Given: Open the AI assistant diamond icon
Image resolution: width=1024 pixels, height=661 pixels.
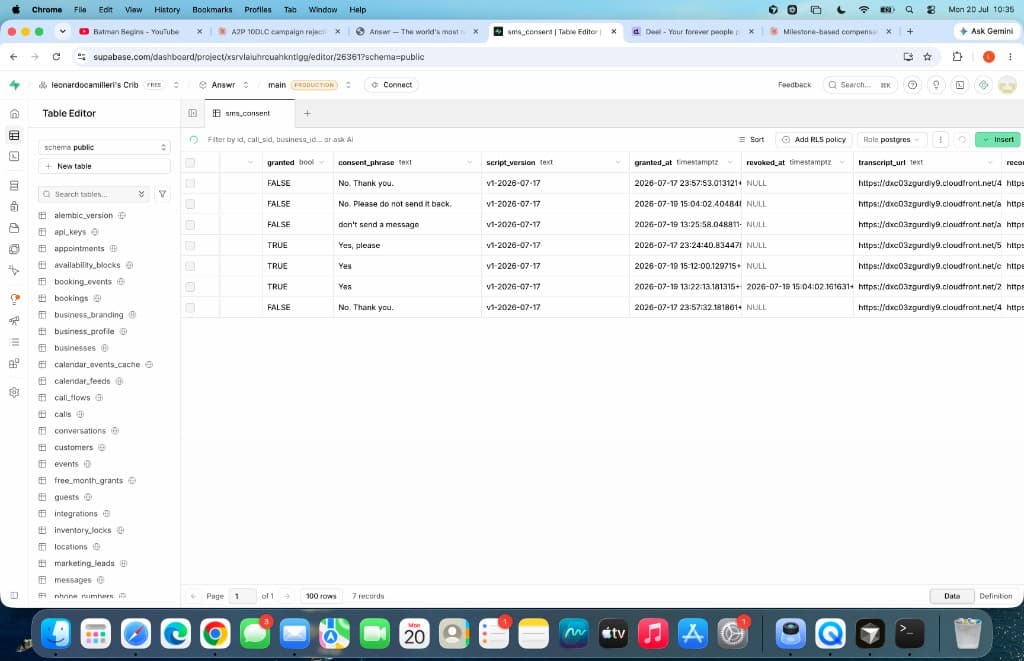Looking at the screenshot, I should (983, 85).
